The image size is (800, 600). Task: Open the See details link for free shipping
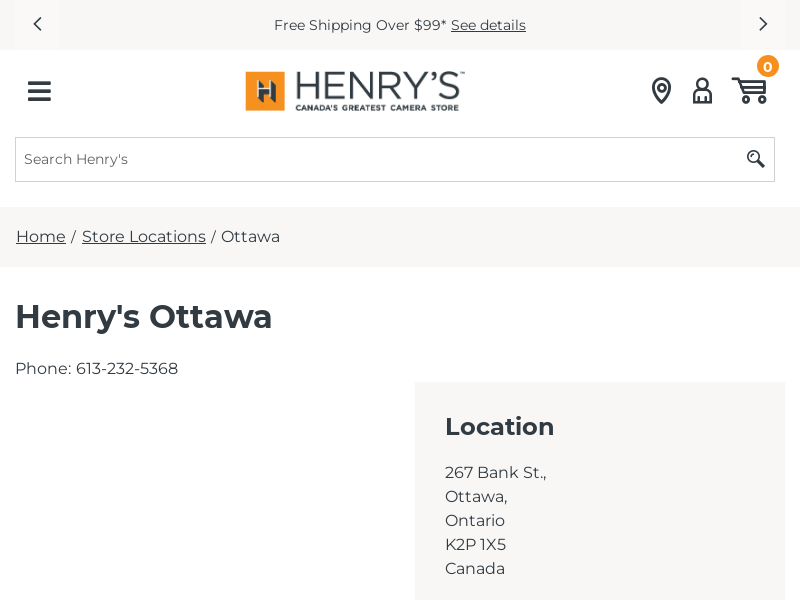488,25
